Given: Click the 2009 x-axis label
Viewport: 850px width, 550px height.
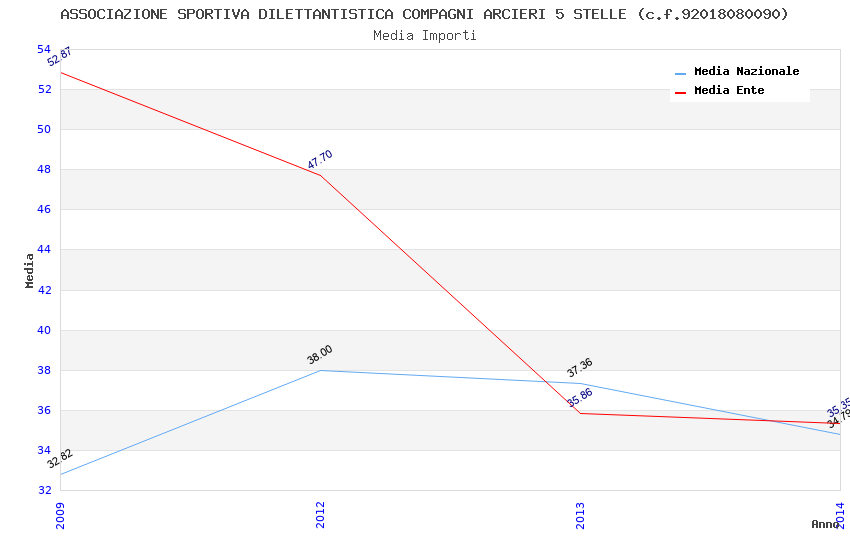Looking at the screenshot, I should pyautogui.click(x=60, y=515).
